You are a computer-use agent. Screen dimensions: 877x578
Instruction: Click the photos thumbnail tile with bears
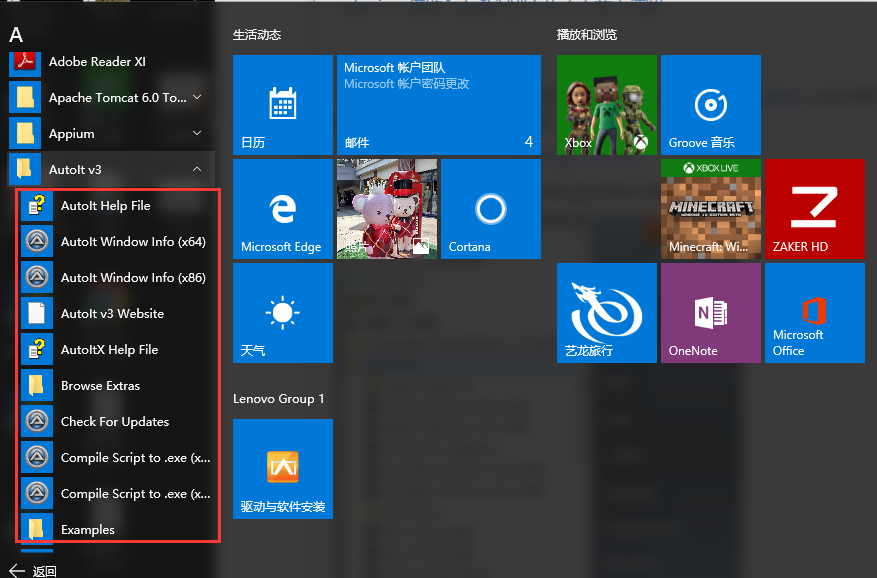[x=386, y=209]
